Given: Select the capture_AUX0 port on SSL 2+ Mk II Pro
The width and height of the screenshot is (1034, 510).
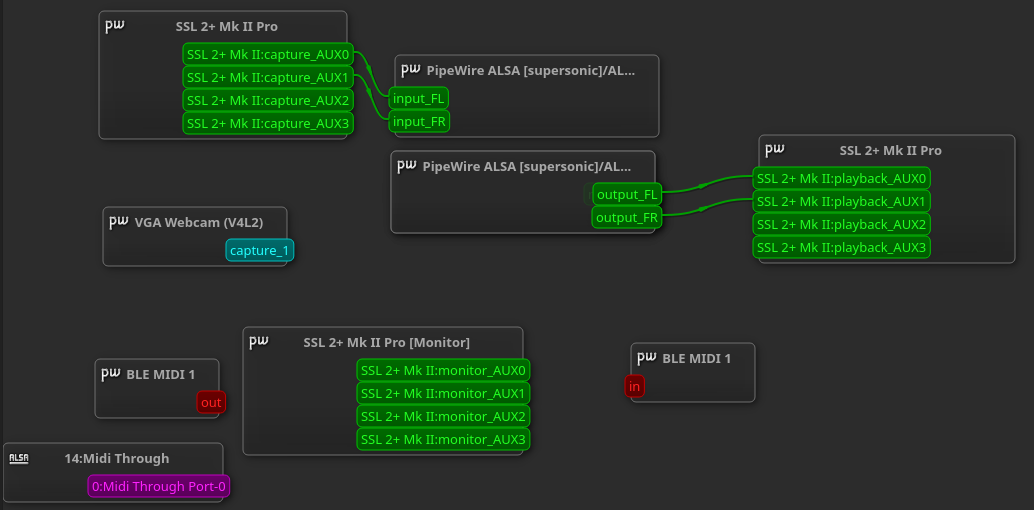Looking at the screenshot, I should point(268,54).
